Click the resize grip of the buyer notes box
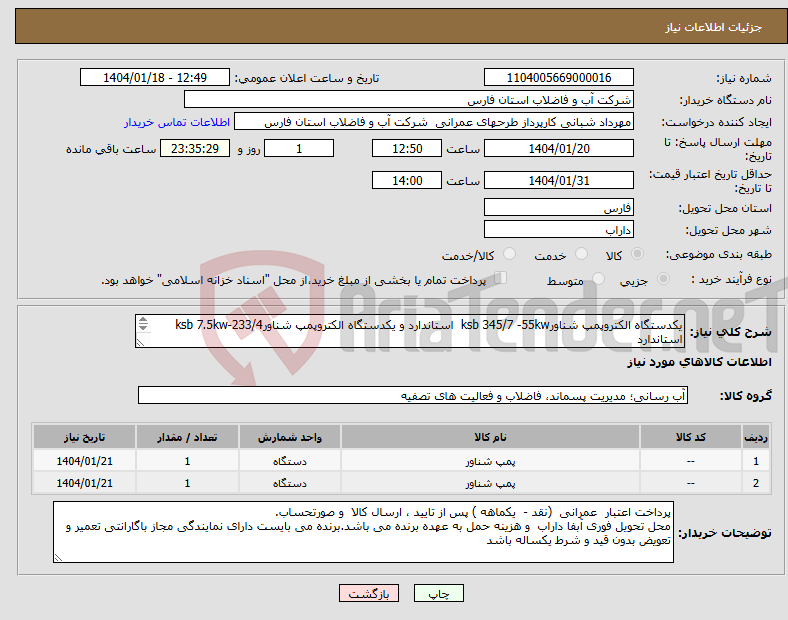788x620 pixels. pyautogui.click(x=58, y=558)
